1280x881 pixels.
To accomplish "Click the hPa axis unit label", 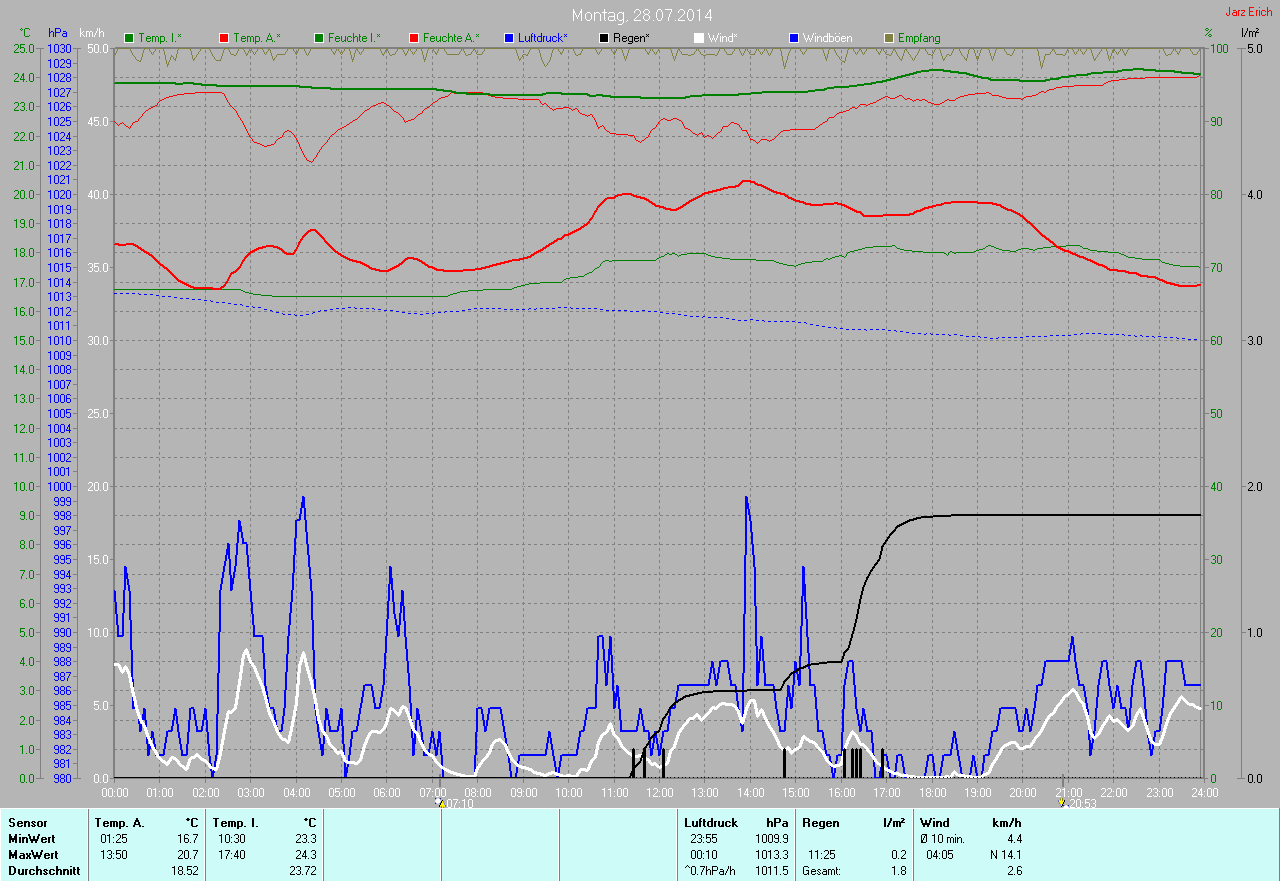I will [x=58, y=34].
